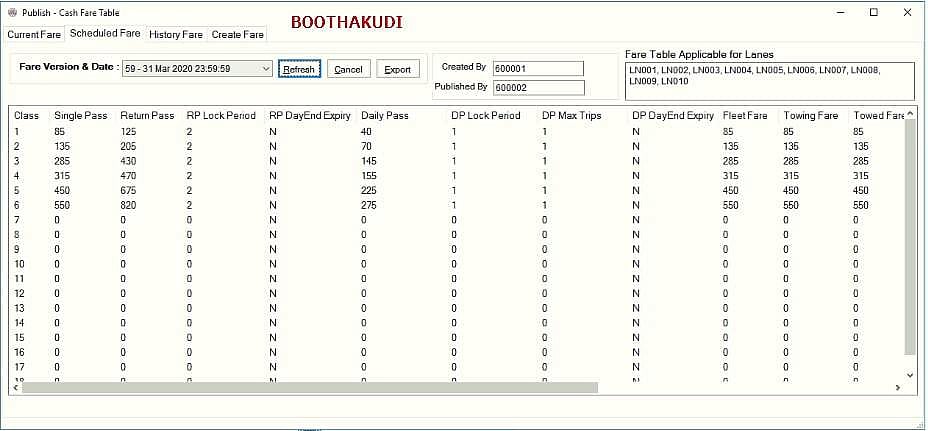
Task: Select the History Fare tab
Action: click(x=176, y=34)
